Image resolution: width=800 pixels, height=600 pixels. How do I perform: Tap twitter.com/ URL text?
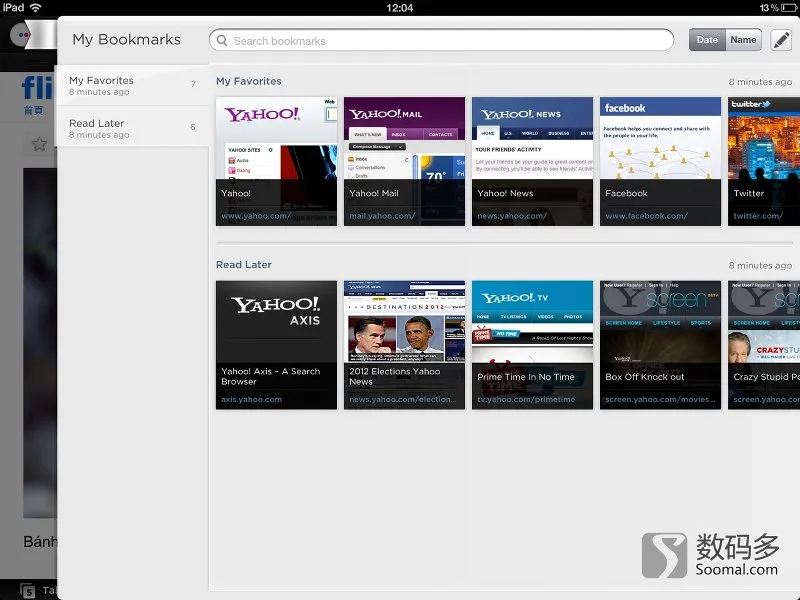[x=758, y=216]
